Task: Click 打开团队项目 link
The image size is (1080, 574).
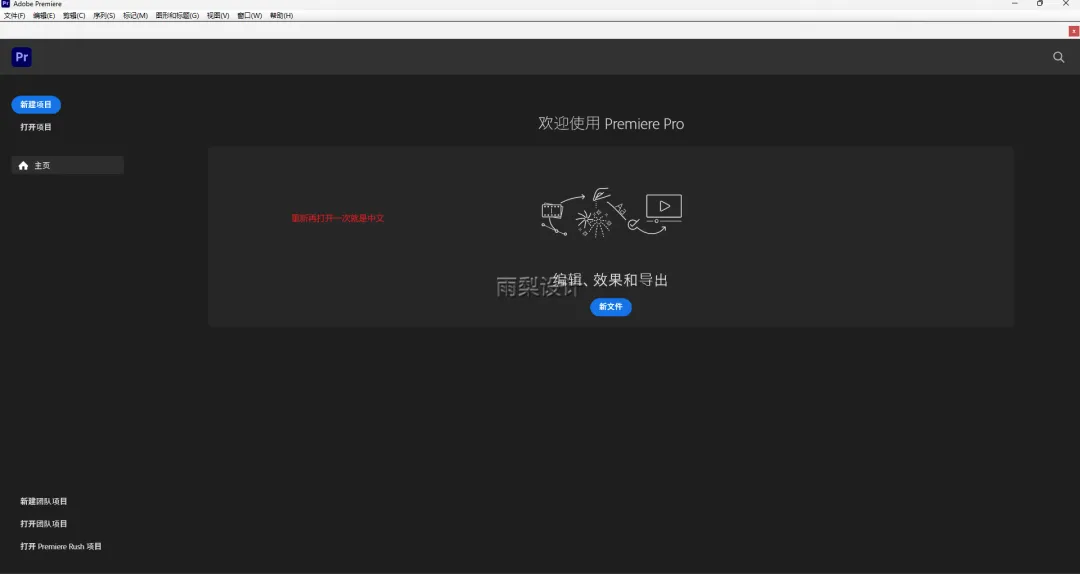Action: 43,524
